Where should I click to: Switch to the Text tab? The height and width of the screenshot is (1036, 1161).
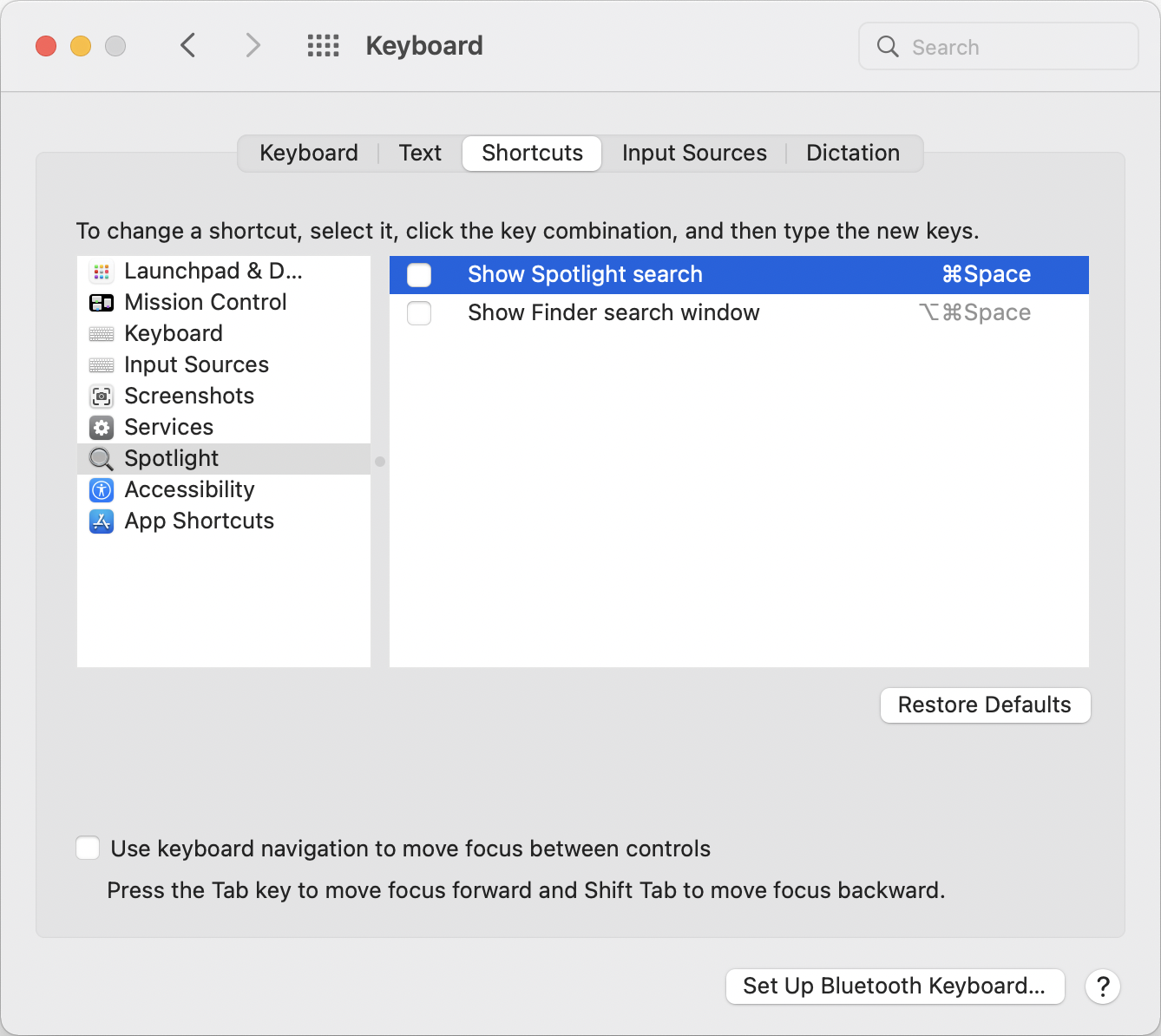click(420, 153)
